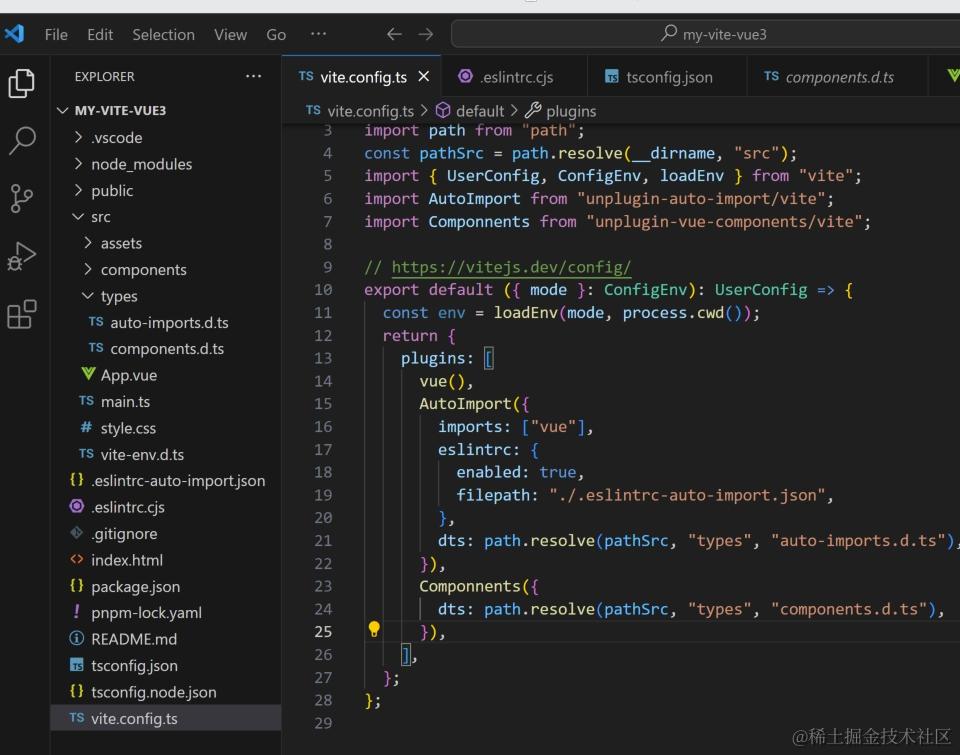Expand the node_modules folder
960x755 pixels.
tap(78, 163)
